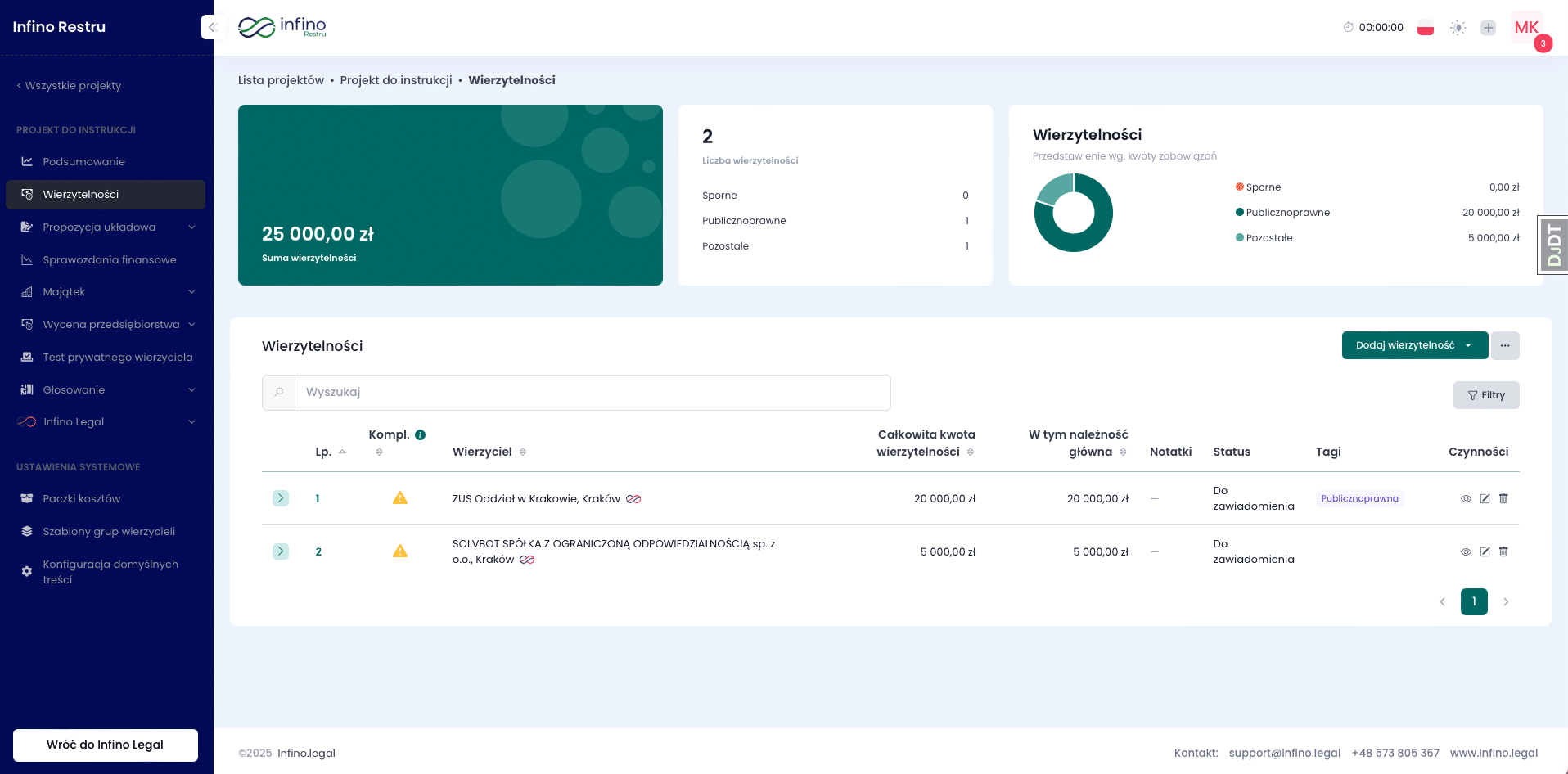Click the Wyszukaj search field
Image resolution: width=1568 pixels, height=774 pixels.
592,393
